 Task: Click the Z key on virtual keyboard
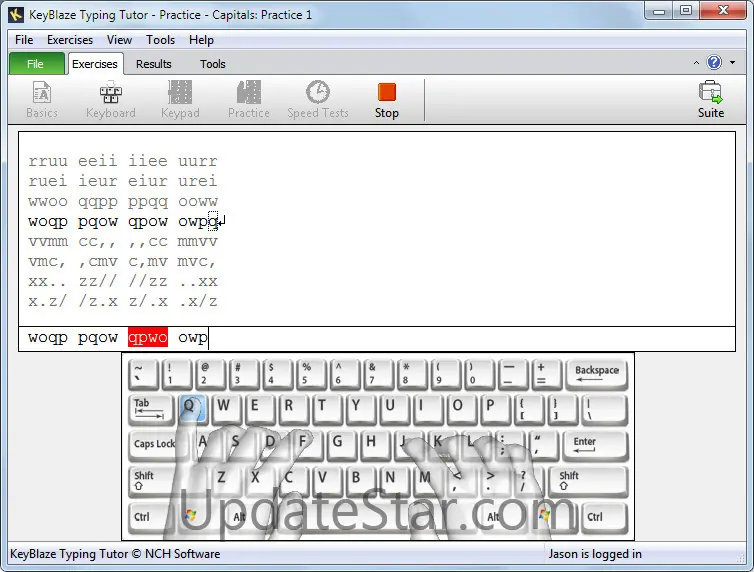click(x=225, y=480)
